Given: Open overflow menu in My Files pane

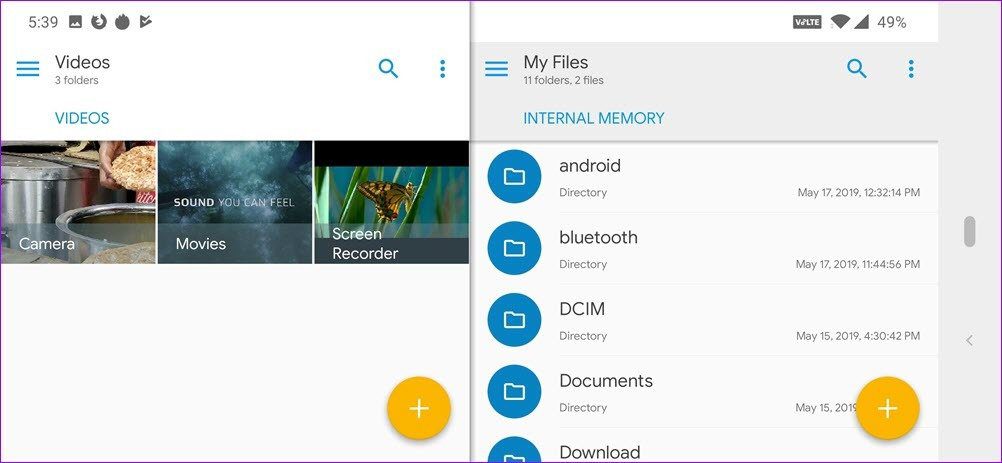Looking at the screenshot, I should pos(911,69).
